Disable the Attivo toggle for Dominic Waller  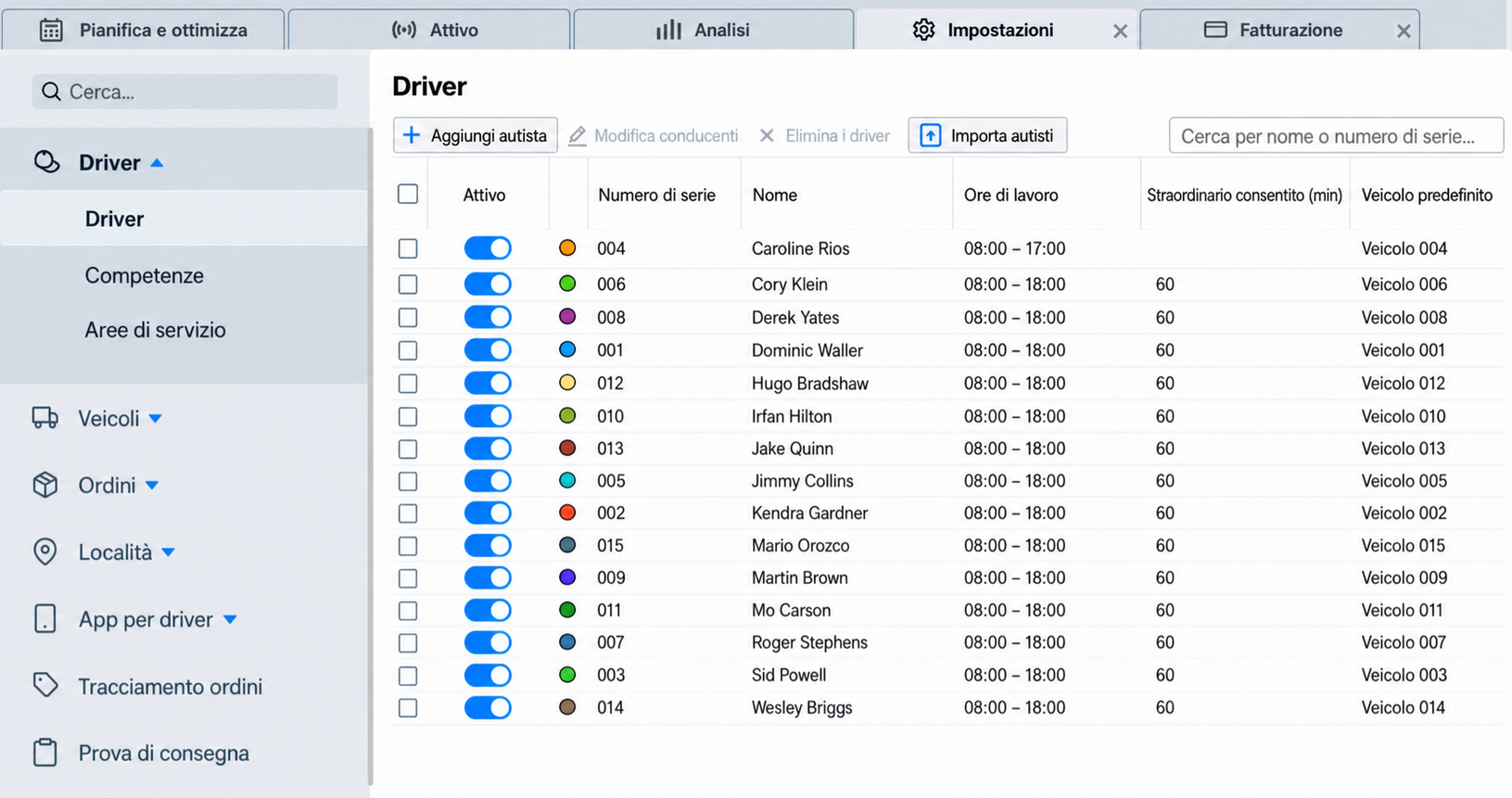(488, 350)
